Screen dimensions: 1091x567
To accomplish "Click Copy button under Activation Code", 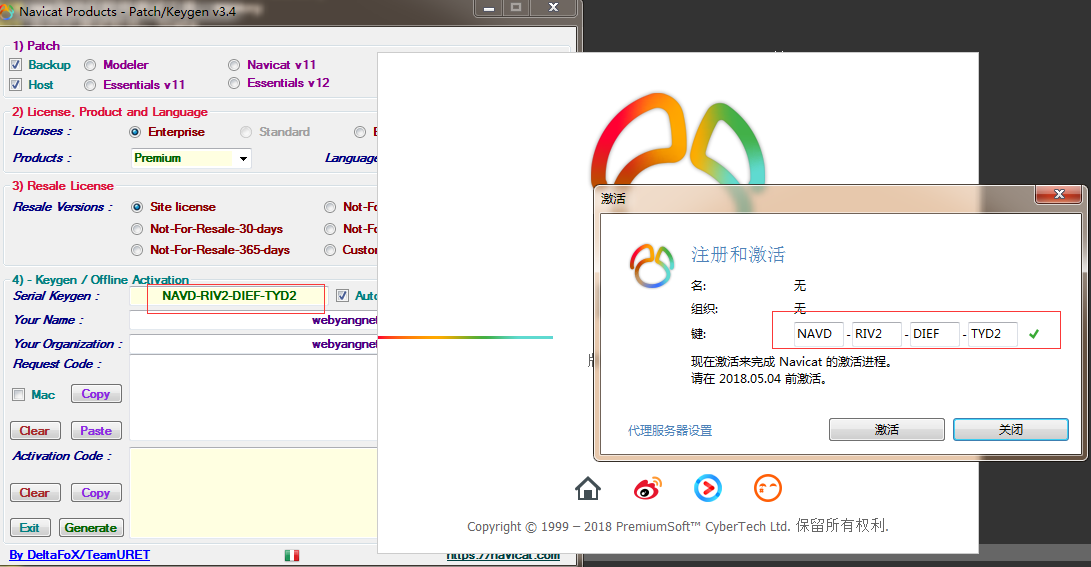I will 96,493.
